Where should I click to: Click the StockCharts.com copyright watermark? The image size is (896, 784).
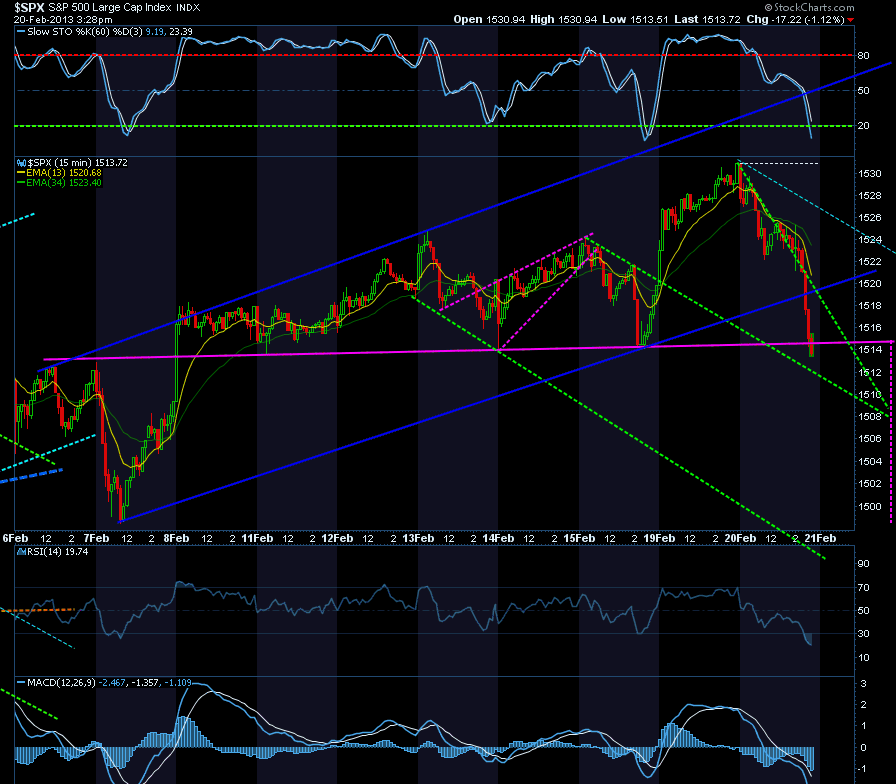(809, 7)
